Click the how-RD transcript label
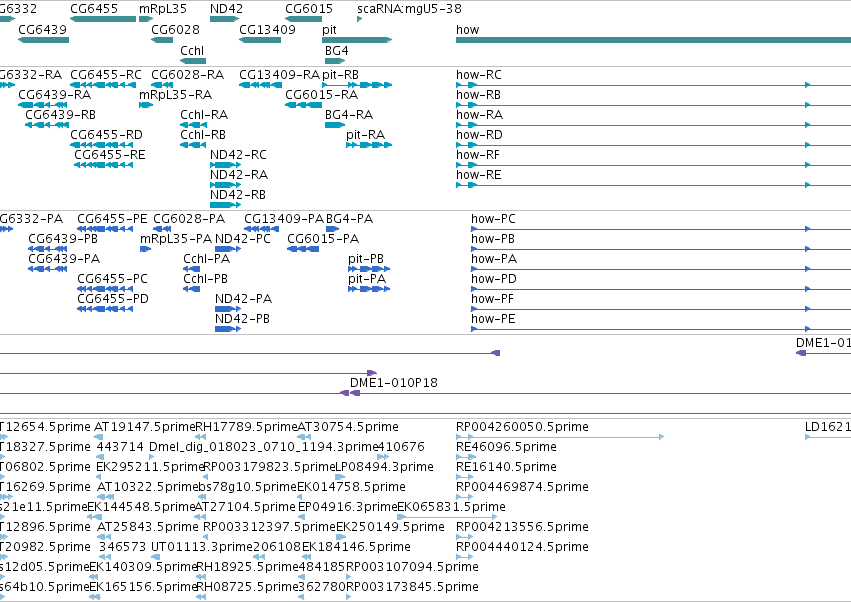This screenshot has width=851, height=602. 479,135
